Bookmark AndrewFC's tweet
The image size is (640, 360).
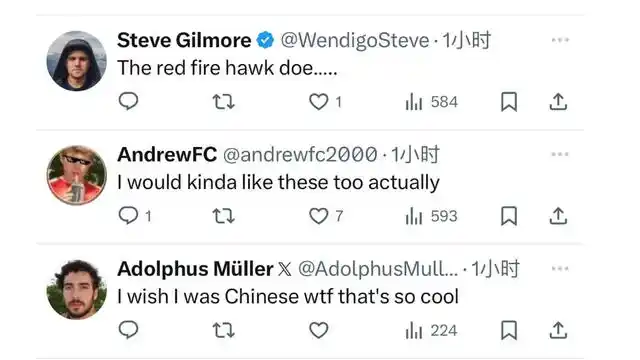tap(509, 216)
